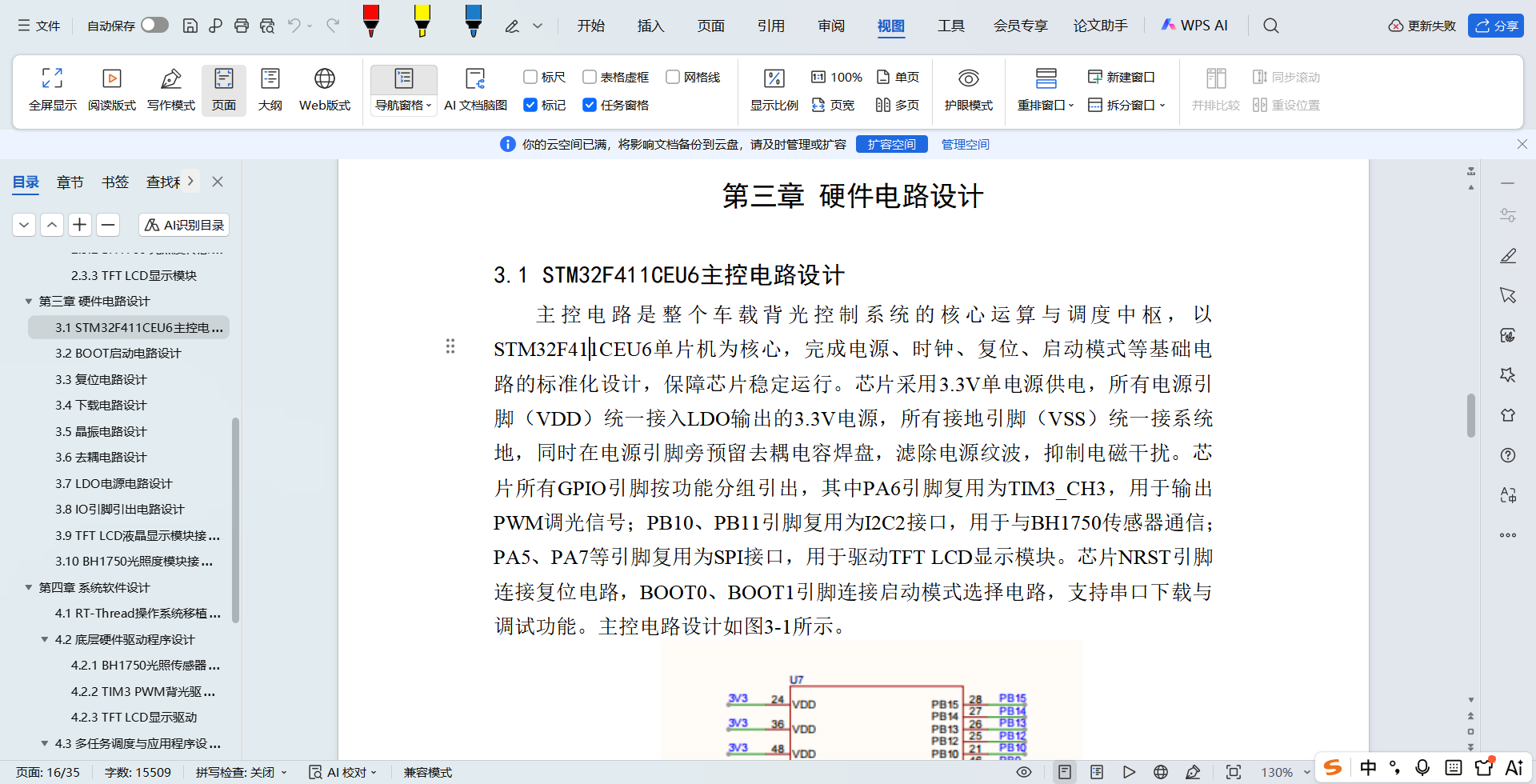Open the Insert ribbon tab

[651, 26]
